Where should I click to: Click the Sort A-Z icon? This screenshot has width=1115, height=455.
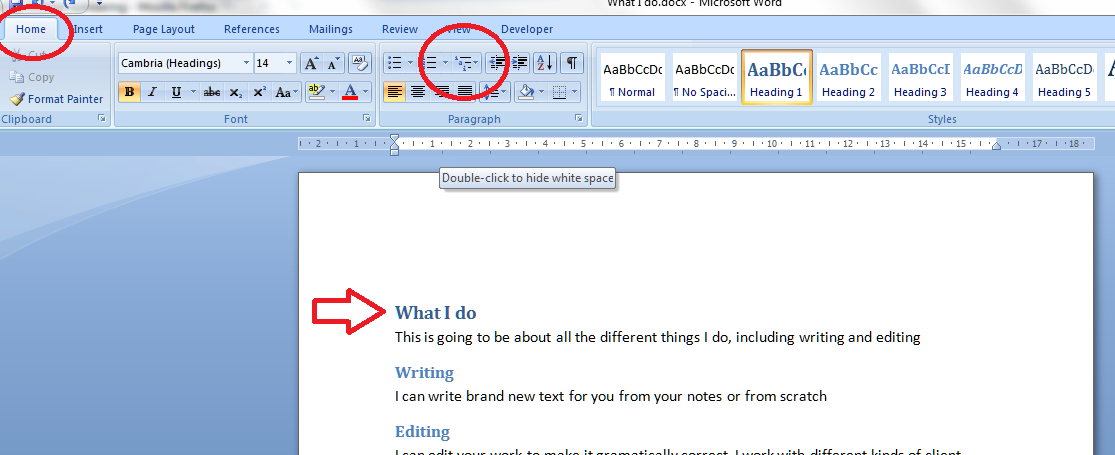pyautogui.click(x=545, y=63)
